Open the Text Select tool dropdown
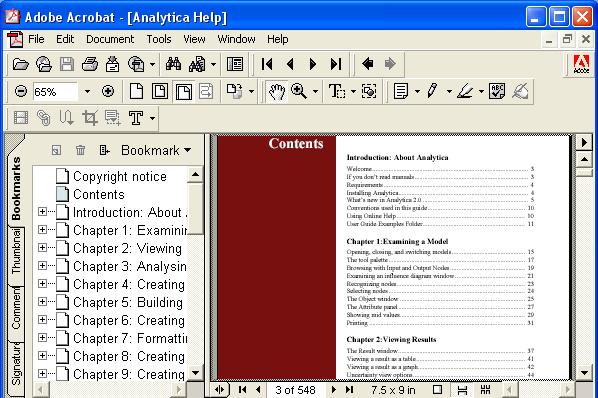Image resolution: width=598 pixels, height=398 pixels. pos(353,91)
